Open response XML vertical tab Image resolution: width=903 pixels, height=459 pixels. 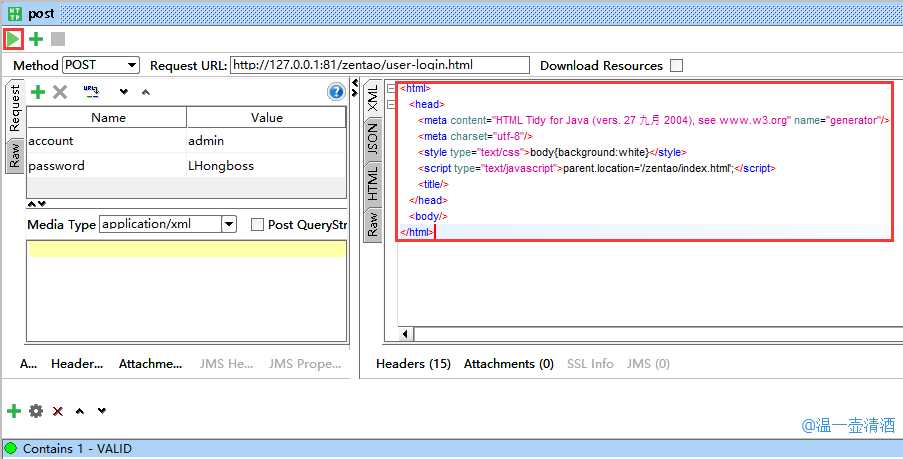pyautogui.click(x=373, y=98)
